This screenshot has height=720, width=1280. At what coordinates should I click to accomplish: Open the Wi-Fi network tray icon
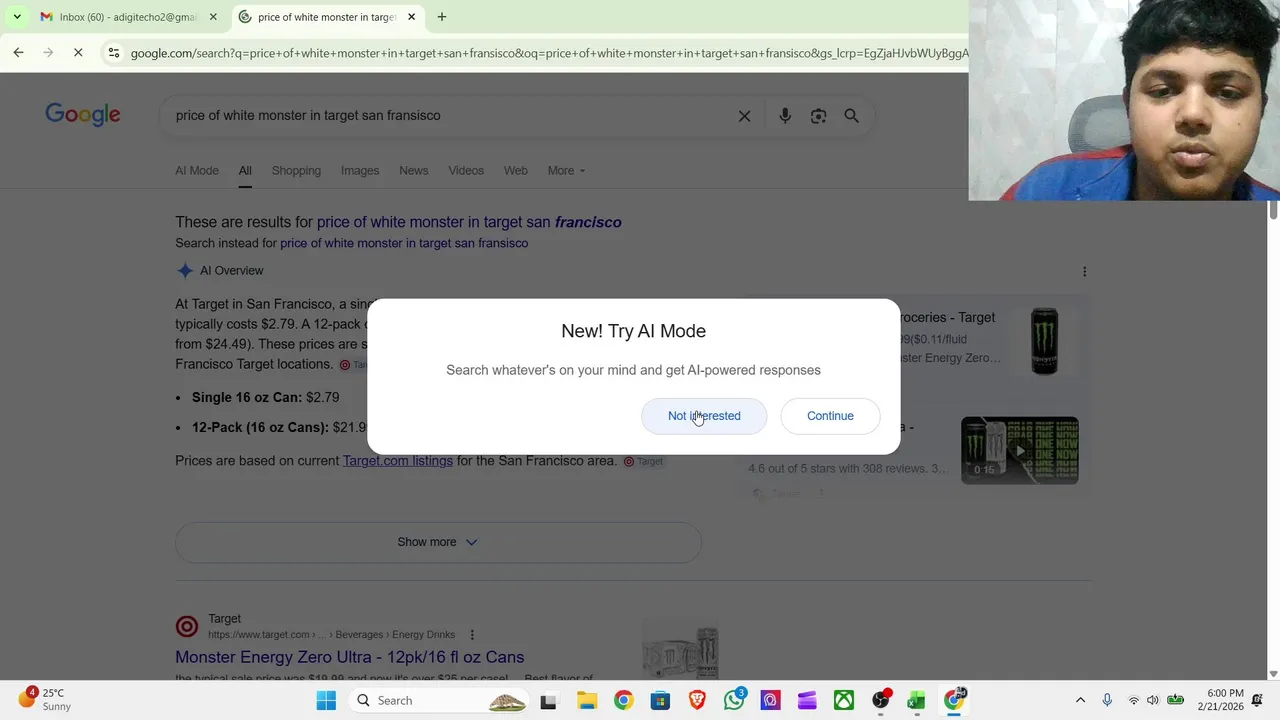(1134, 701)
